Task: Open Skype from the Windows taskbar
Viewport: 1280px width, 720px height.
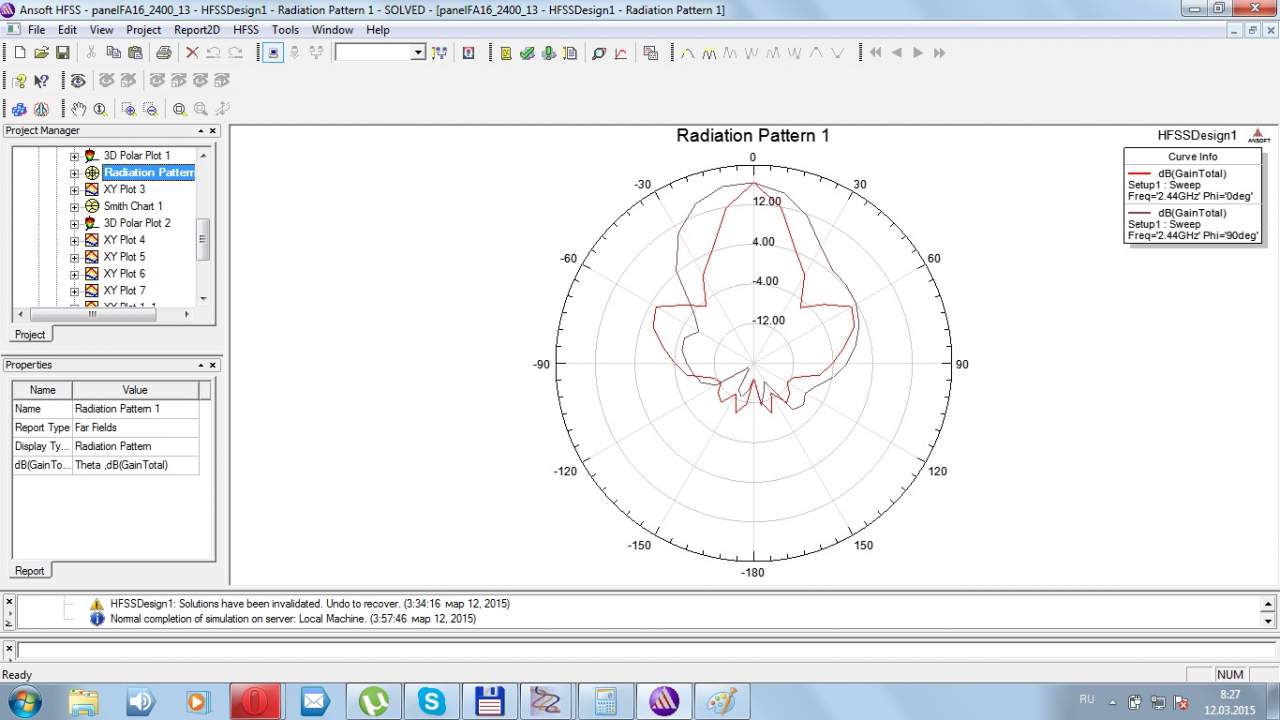Action: (x=433, y=701)
